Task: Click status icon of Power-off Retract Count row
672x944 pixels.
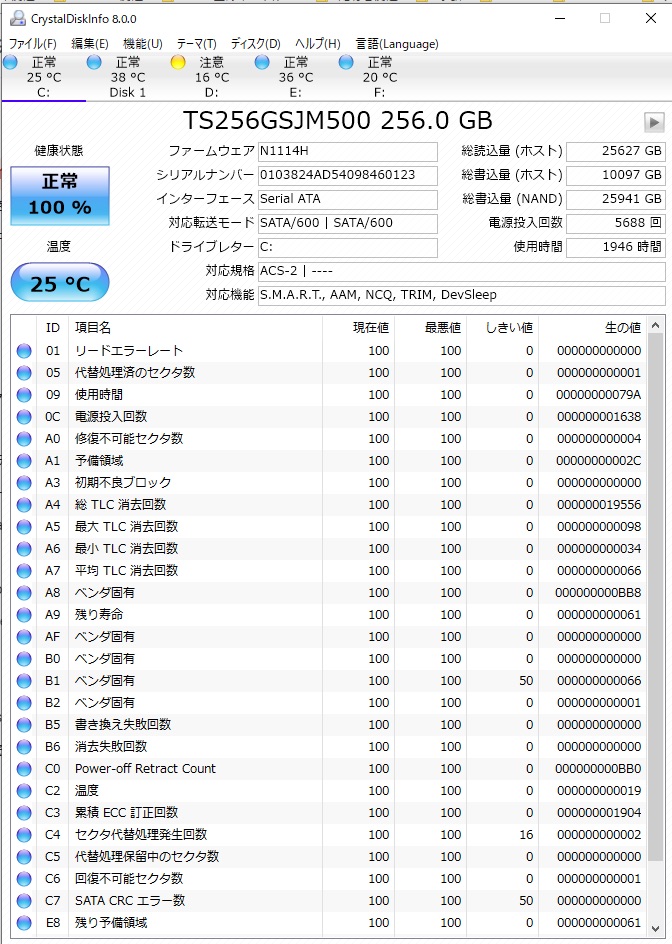Action: 24,769
